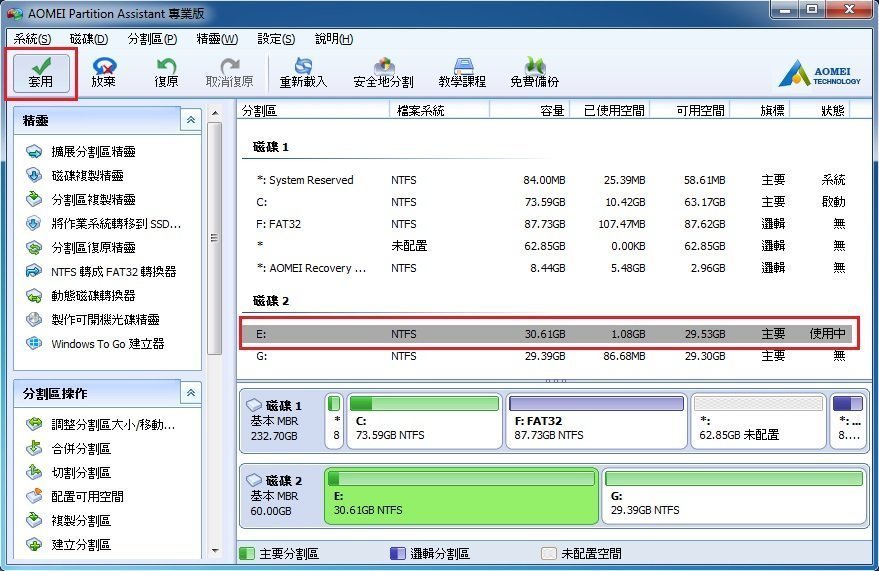Select 62.85GB 未配置 block in disk map
Screen dimensions: 879x571
tap(758, 421)
